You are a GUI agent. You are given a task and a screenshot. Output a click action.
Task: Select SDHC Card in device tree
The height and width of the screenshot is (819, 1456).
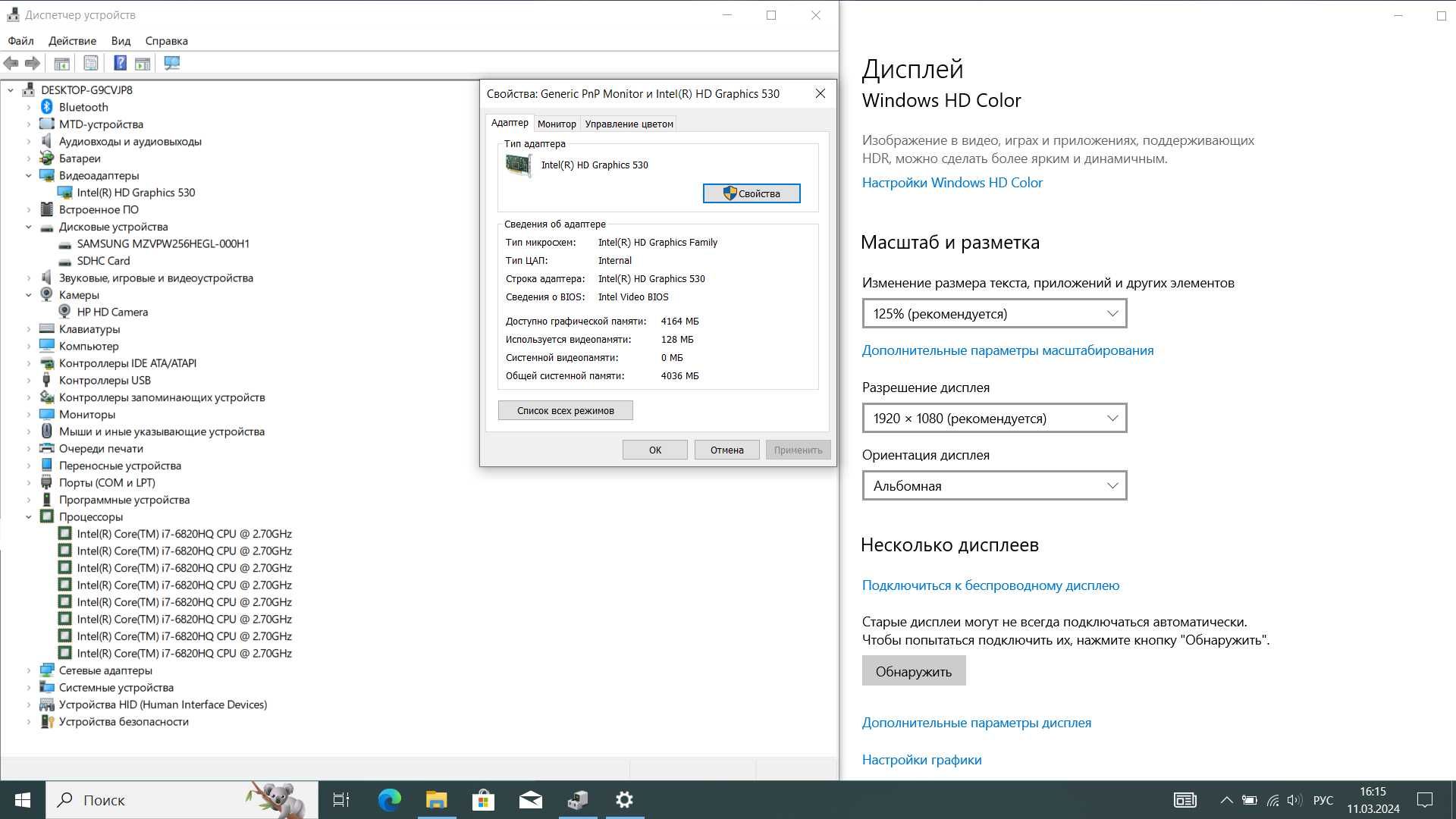[x=103, y=261]
